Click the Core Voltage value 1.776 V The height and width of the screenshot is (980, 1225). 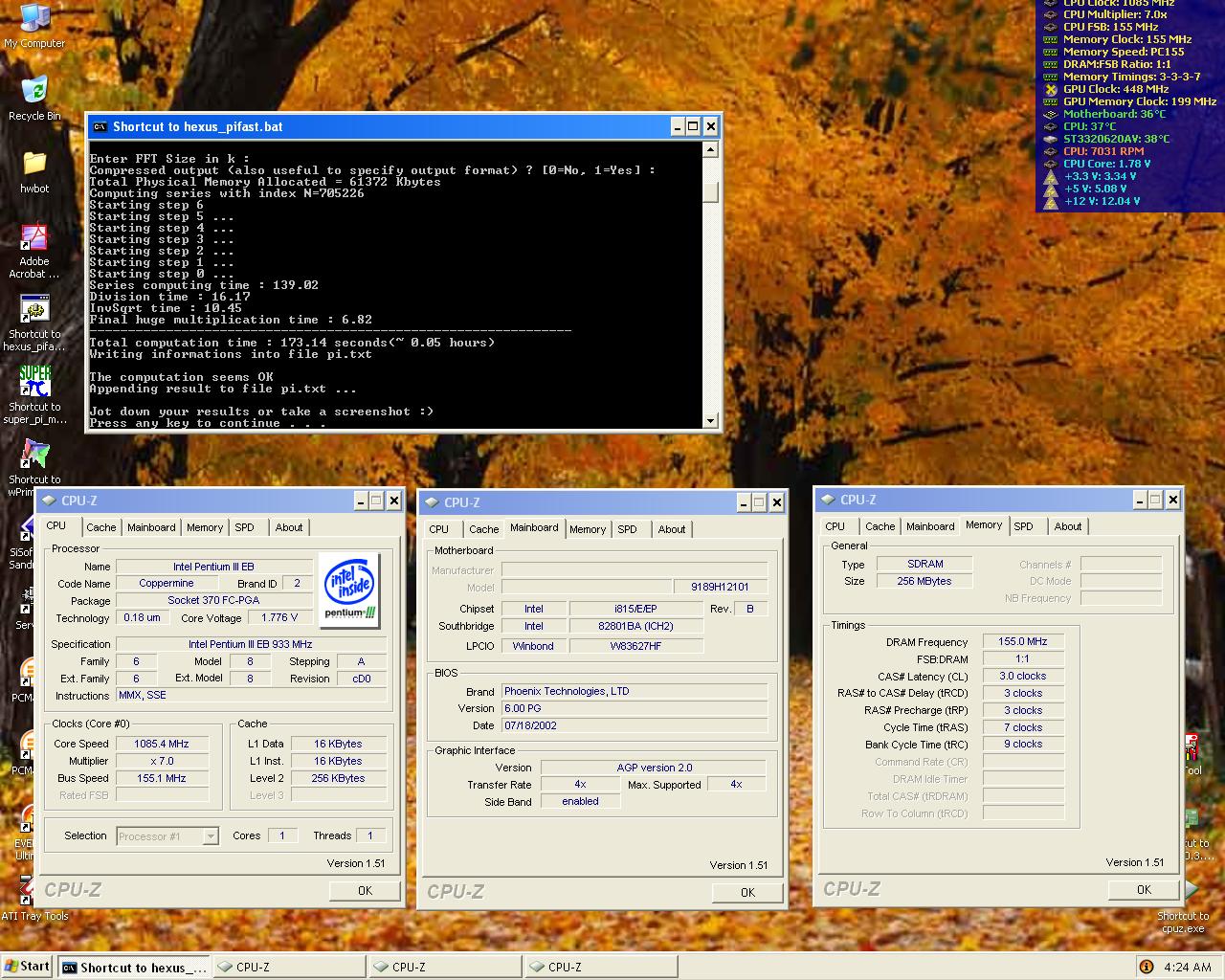click(x=279, y=617)
